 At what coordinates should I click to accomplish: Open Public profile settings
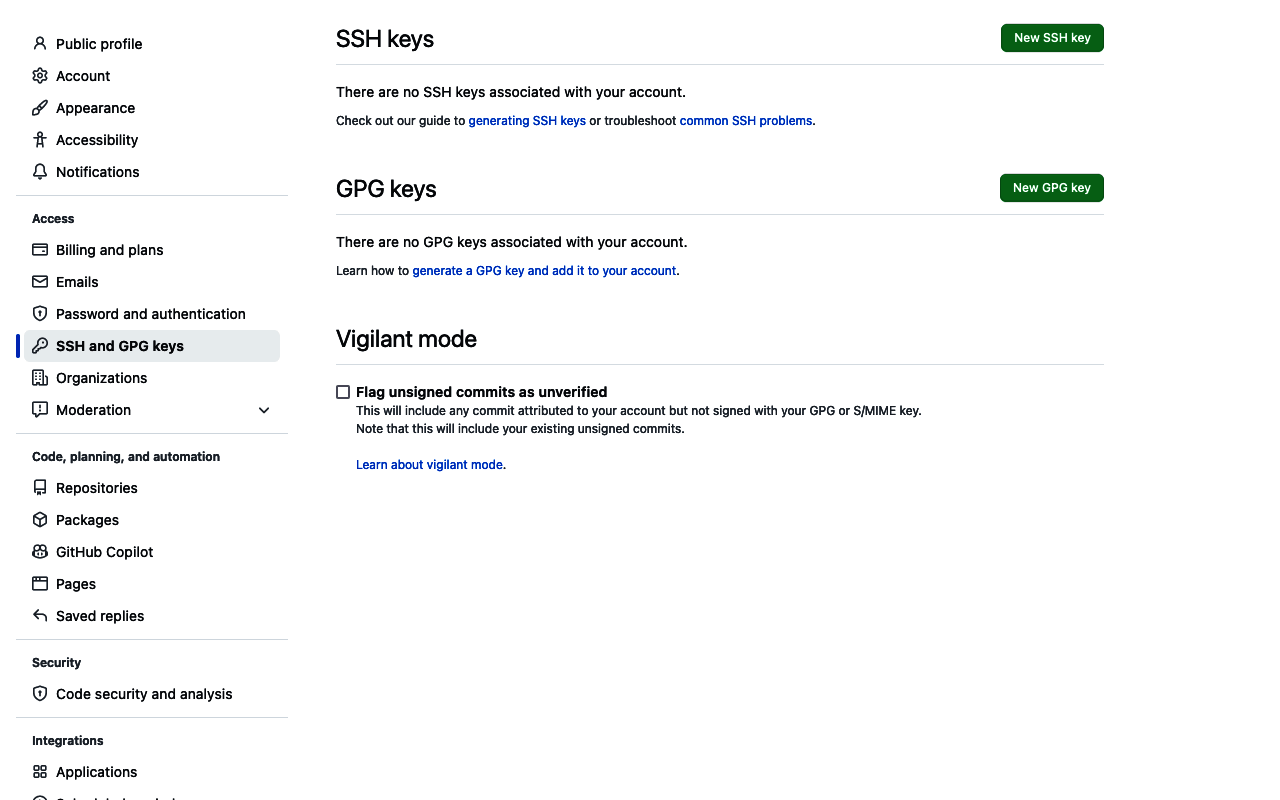[x=99, y=43]
